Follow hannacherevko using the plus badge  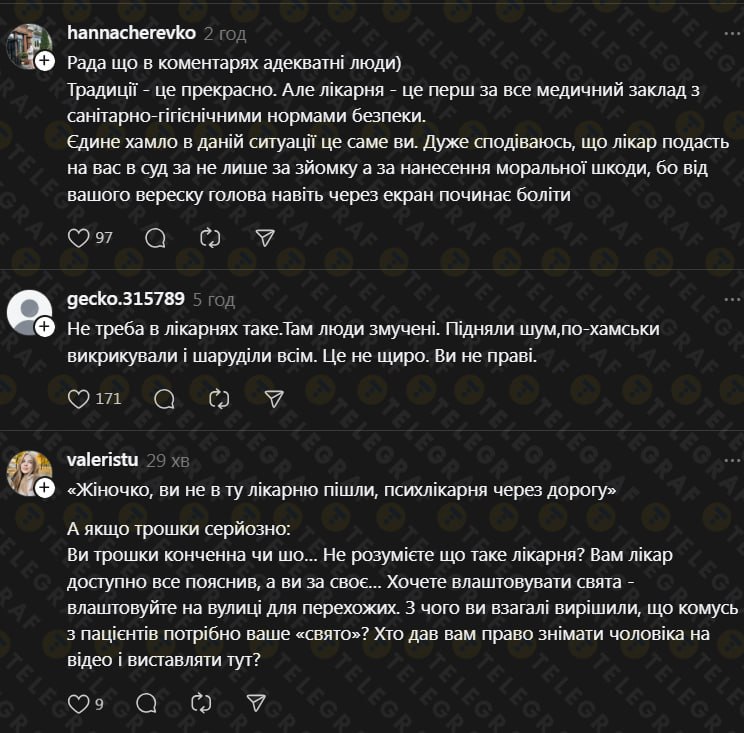coord(45,62)
